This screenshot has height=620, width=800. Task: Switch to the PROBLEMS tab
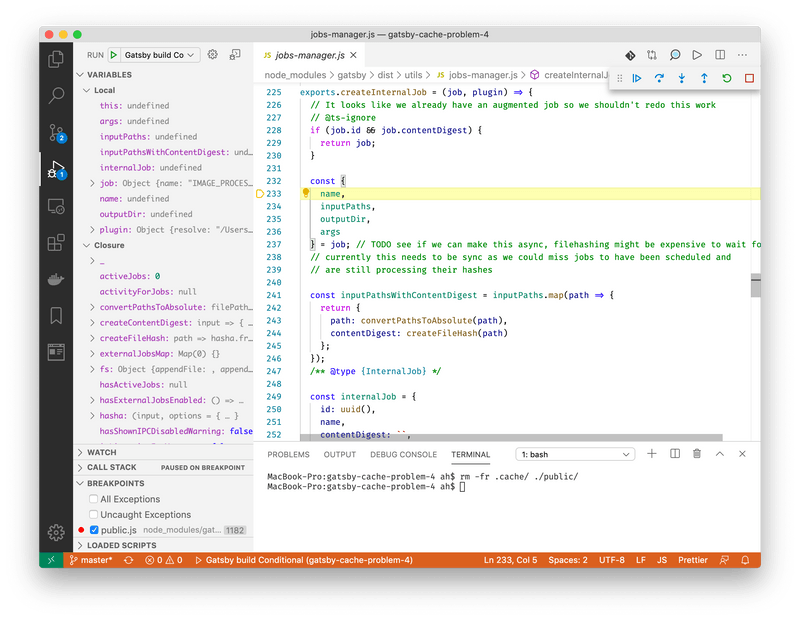(x=288, y=454)
